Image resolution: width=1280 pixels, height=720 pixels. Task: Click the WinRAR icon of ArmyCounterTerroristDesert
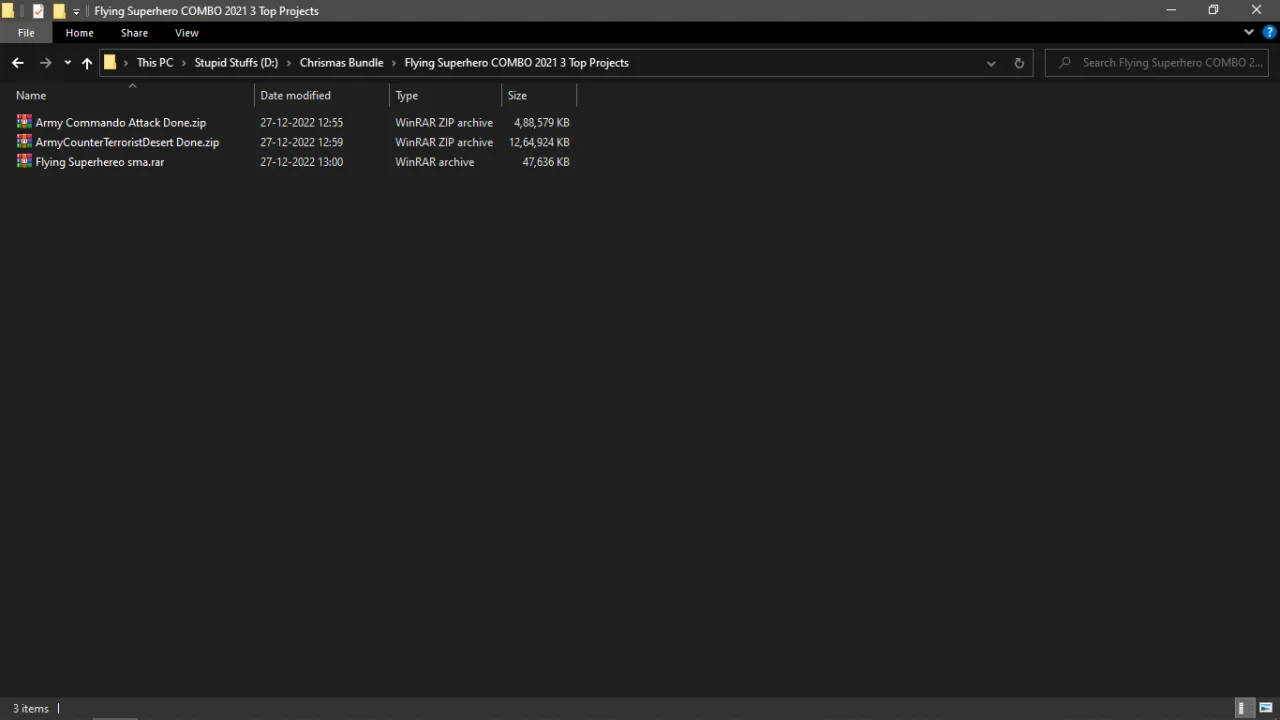point(24,142)
